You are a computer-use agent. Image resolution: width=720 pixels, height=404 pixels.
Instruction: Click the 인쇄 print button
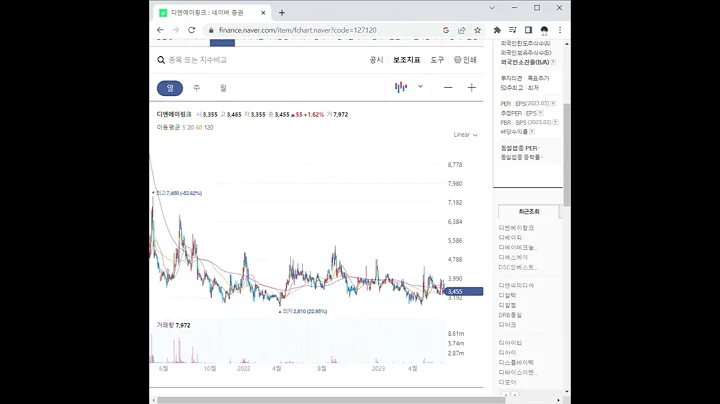click(465, 60)
